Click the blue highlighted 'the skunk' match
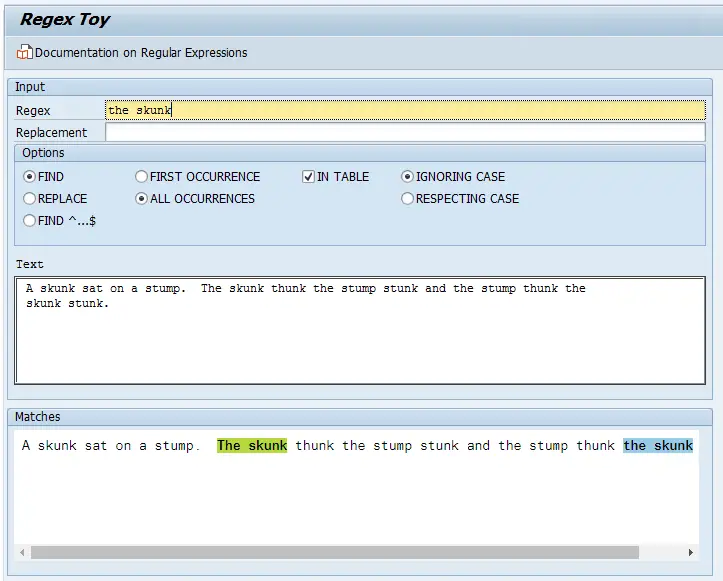This screenshot has height=581, width=723. [x=658, y=446]
